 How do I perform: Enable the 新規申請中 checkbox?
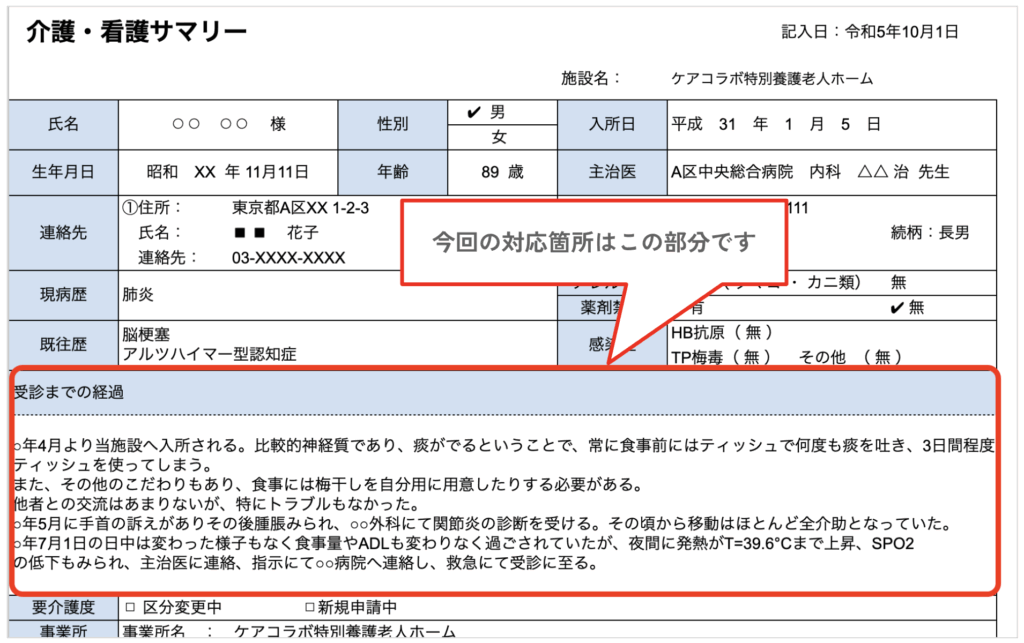pyautogui.click(x=310, y=607)
